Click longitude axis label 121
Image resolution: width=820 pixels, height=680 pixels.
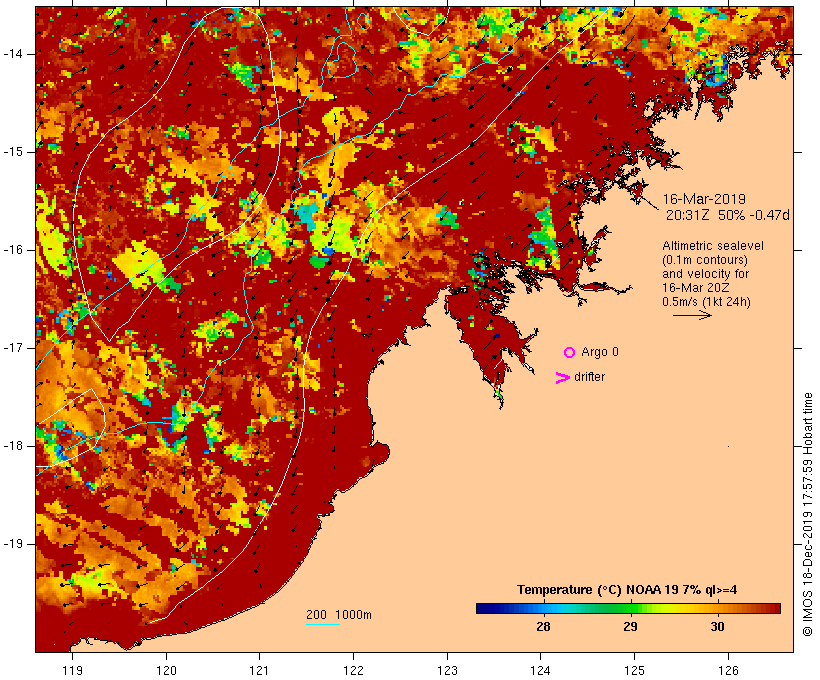coord(259,670)
